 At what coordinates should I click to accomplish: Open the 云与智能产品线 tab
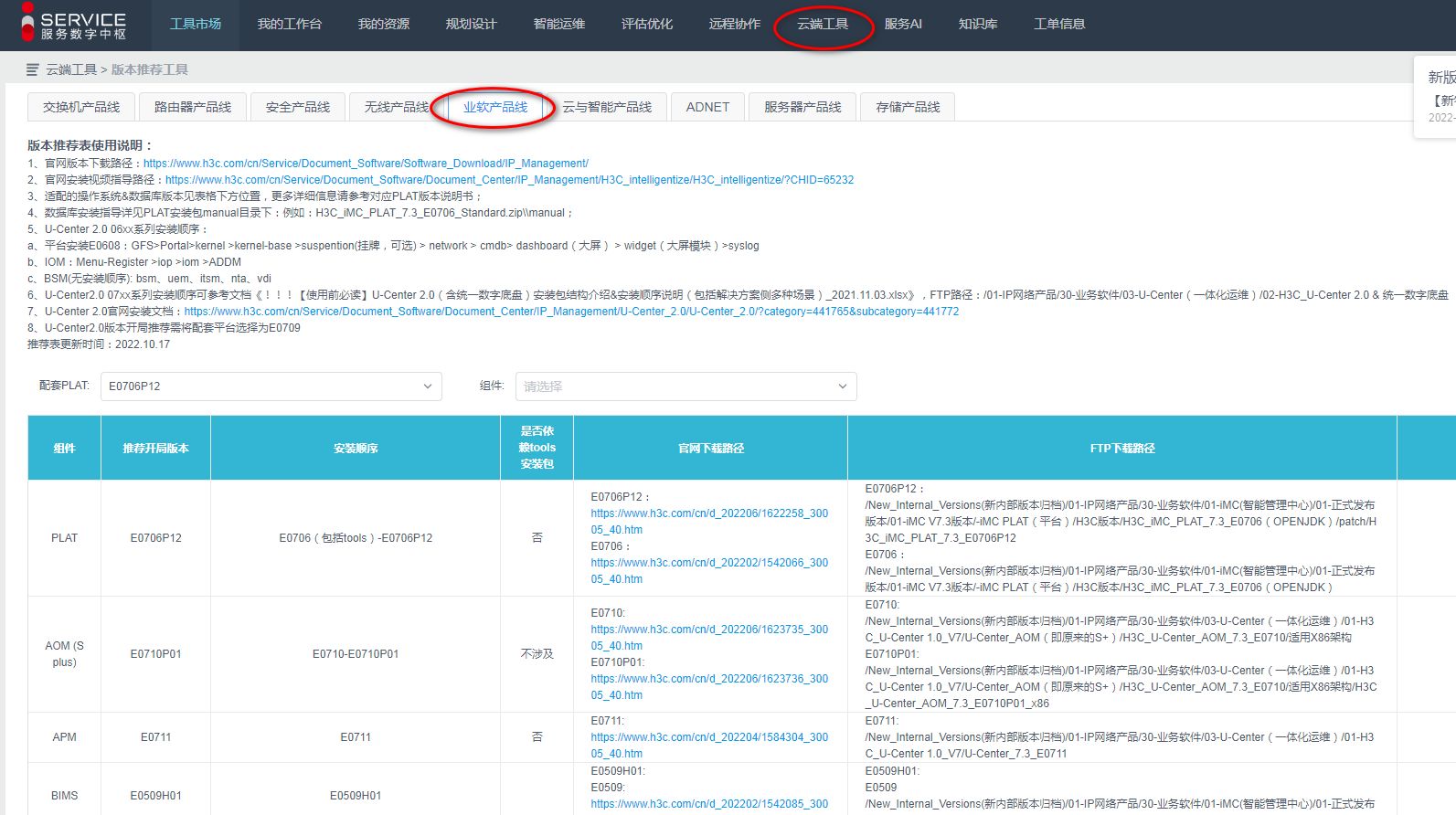[607, 107]
